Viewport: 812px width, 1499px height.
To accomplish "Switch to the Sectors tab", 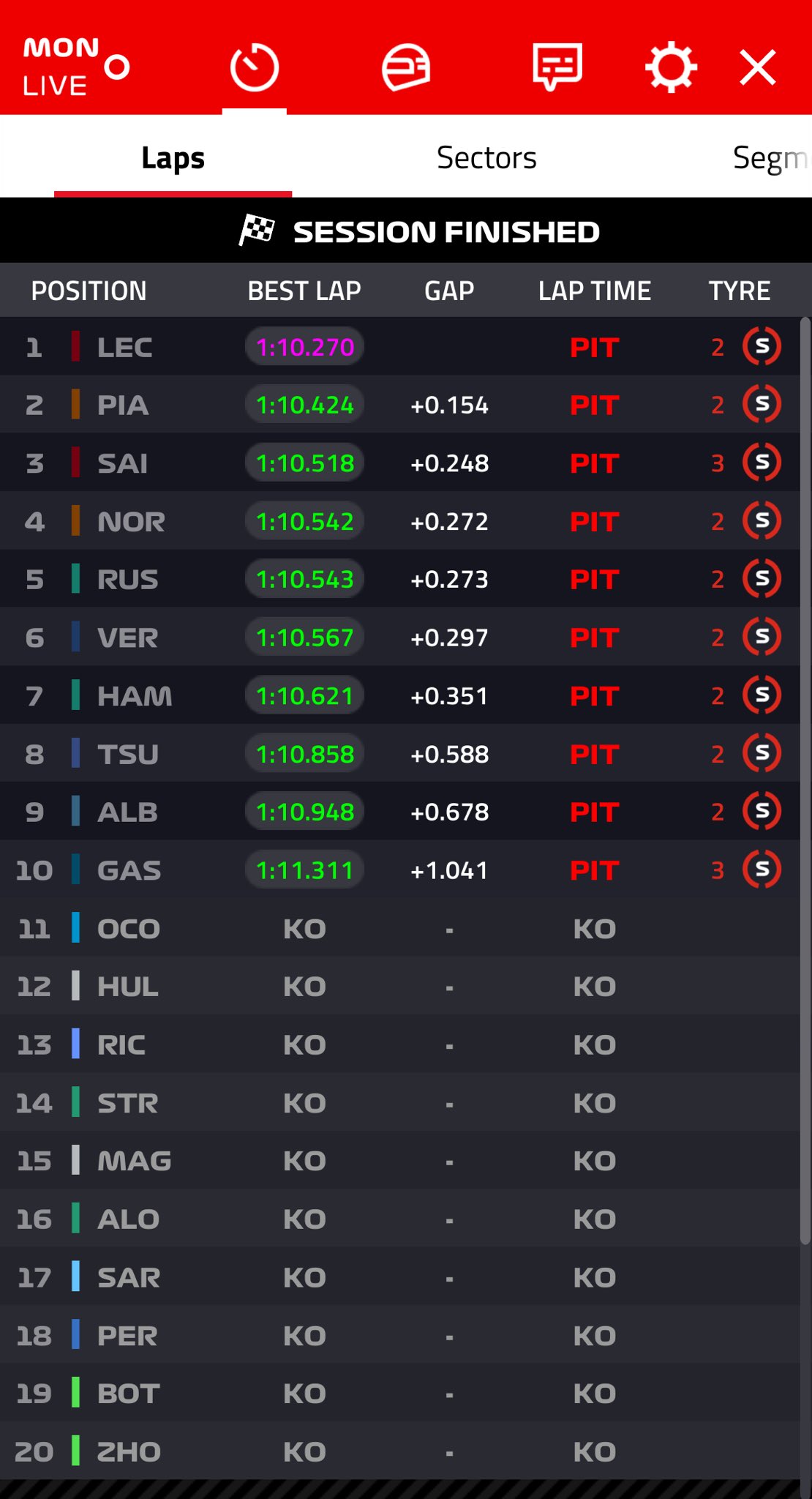I will pos(486,158).
